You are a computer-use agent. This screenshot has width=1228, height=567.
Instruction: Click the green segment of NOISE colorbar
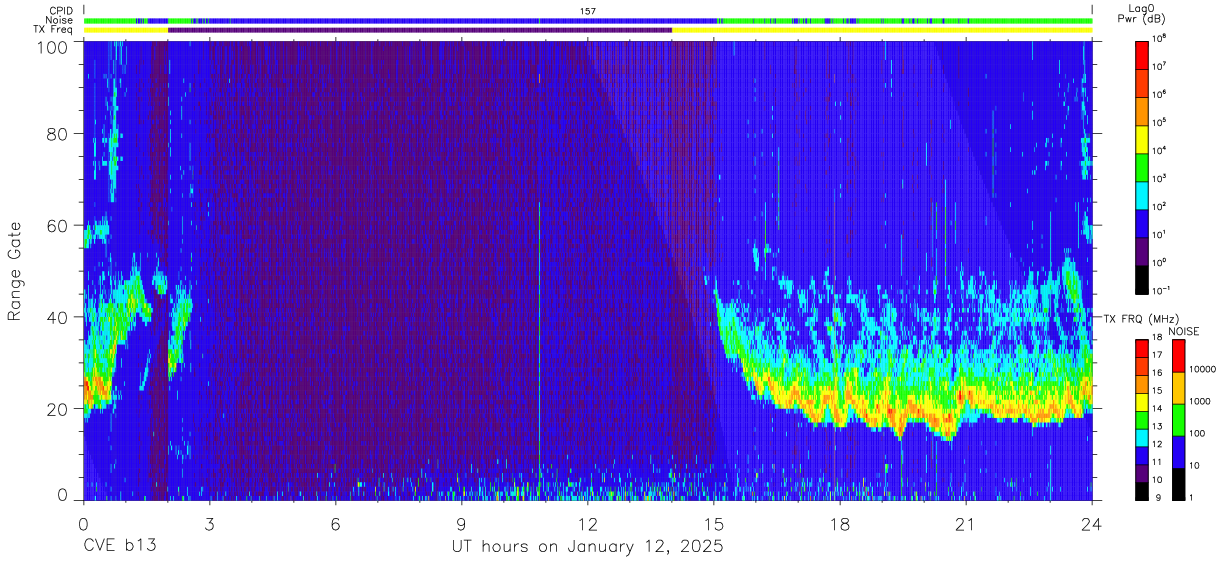1178,420
